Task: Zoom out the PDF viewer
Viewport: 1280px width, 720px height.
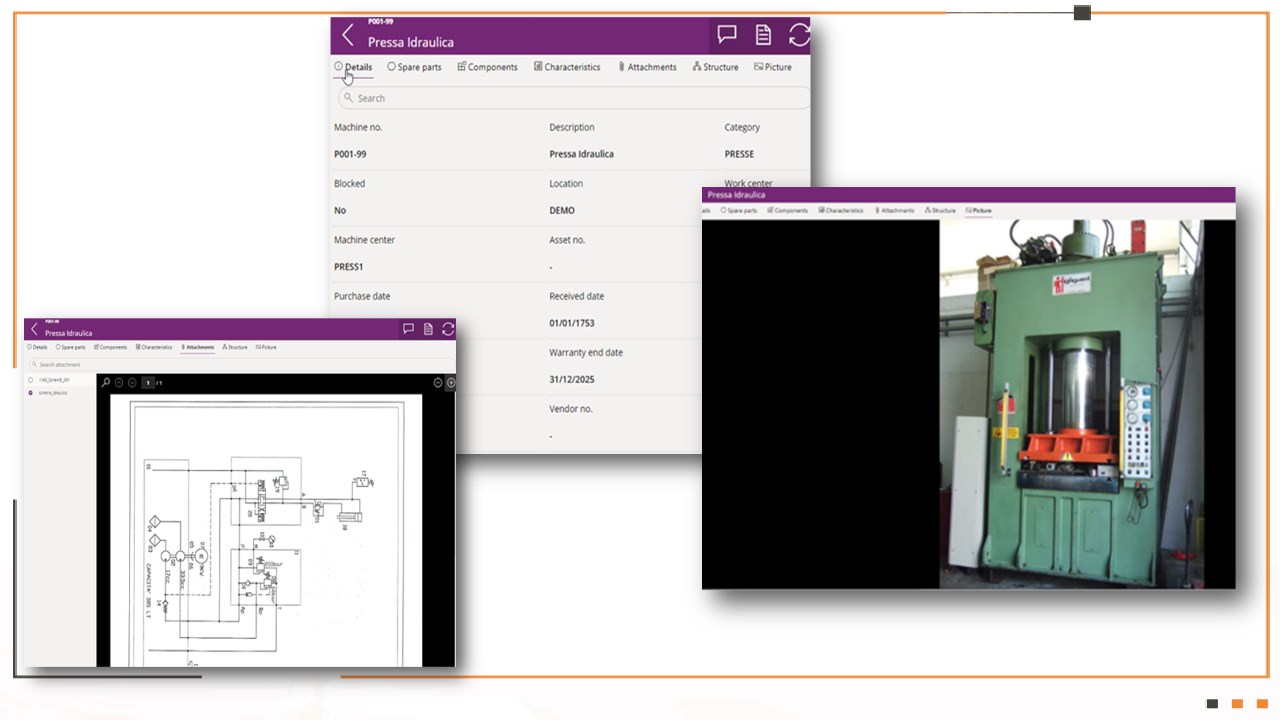Action: 437,383
